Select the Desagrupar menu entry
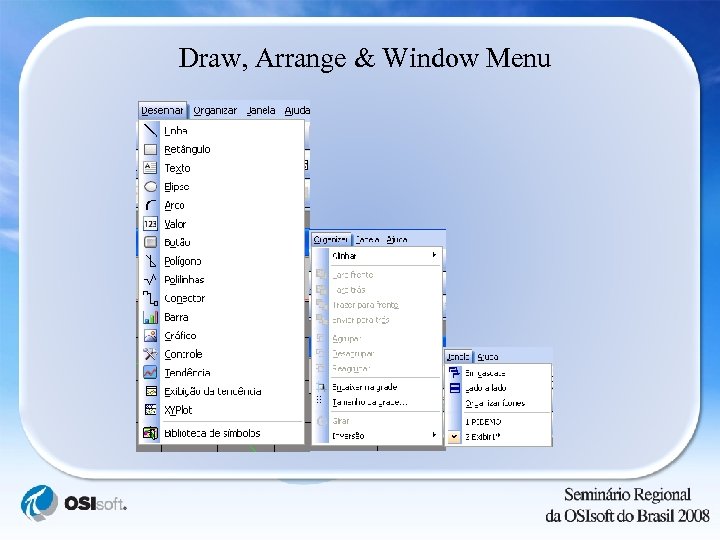 pos(377,354)
